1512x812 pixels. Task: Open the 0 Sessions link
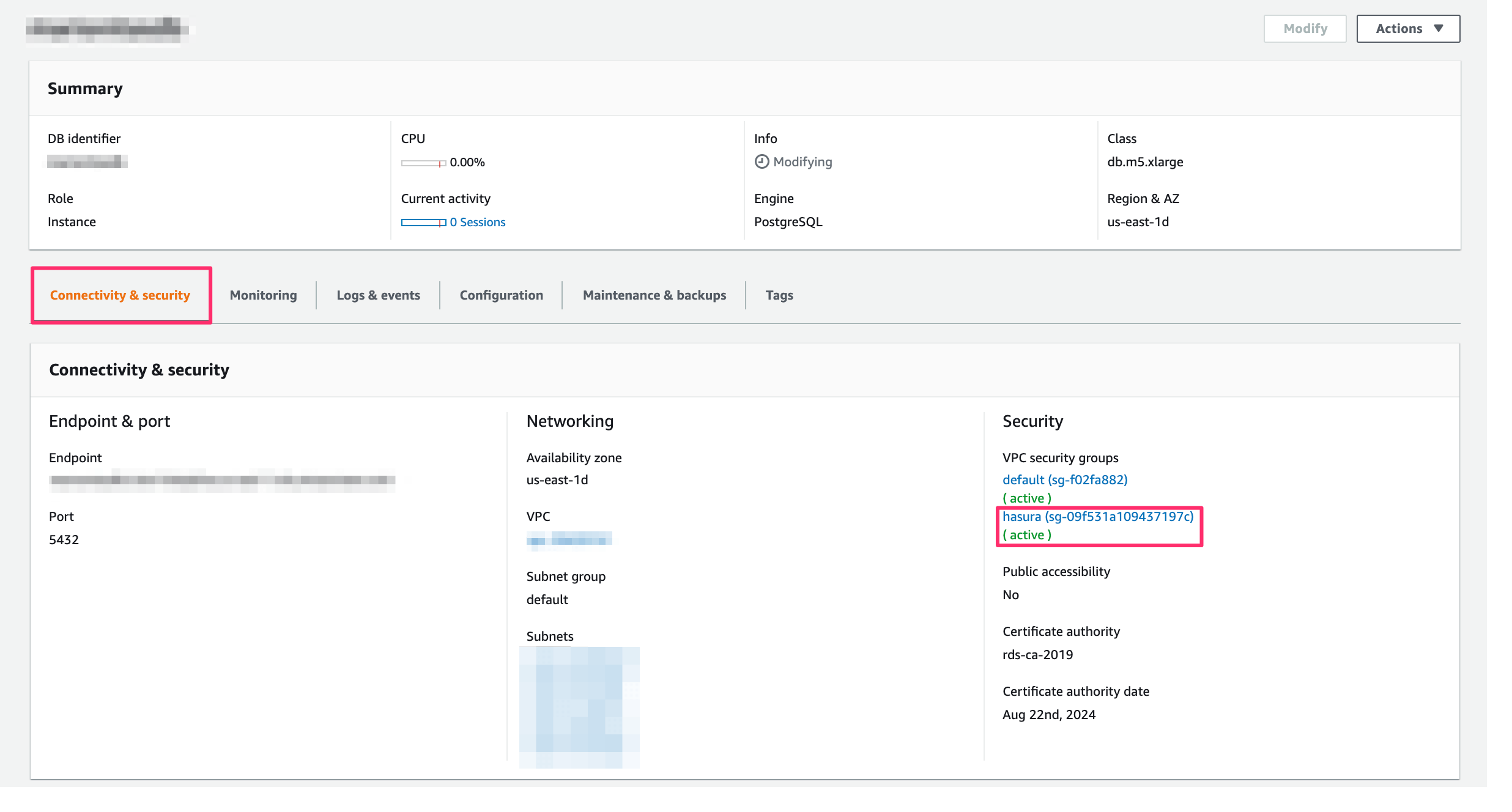pos(477,221)
